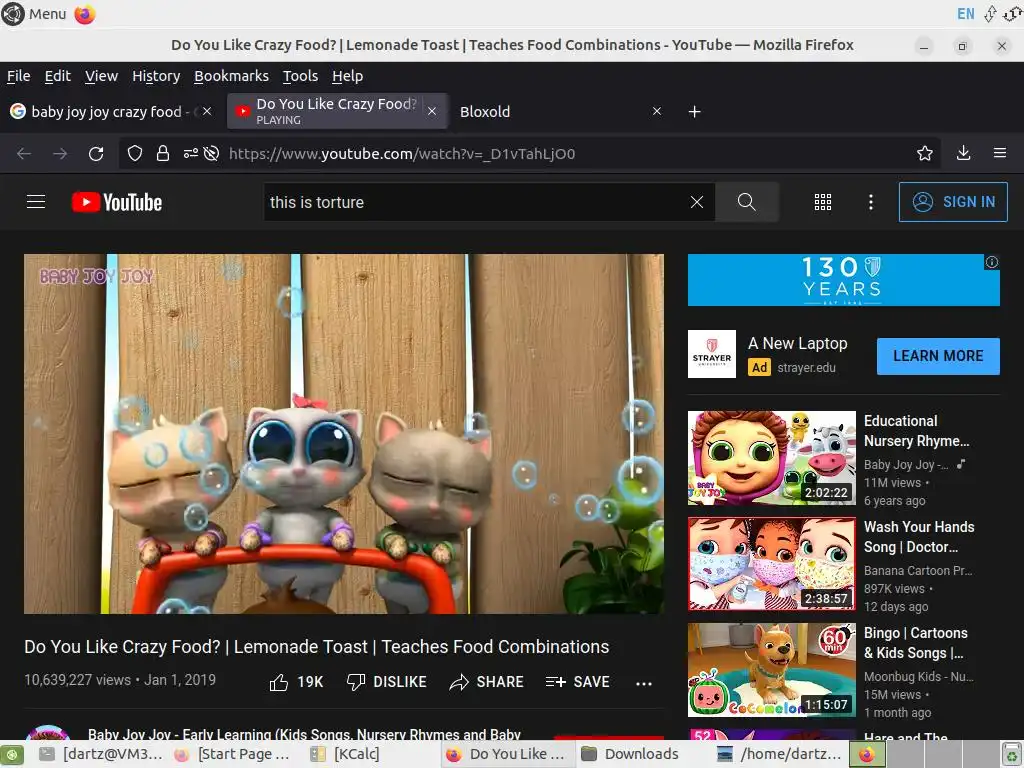Open Start Page taskbar item
1024x768 pixels.
[x=233, y=754]
